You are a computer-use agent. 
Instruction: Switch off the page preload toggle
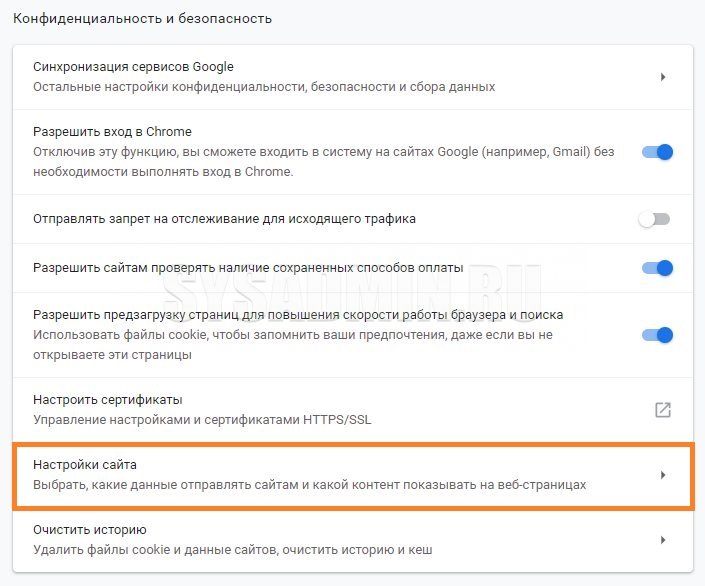click(x=657, y=335)
